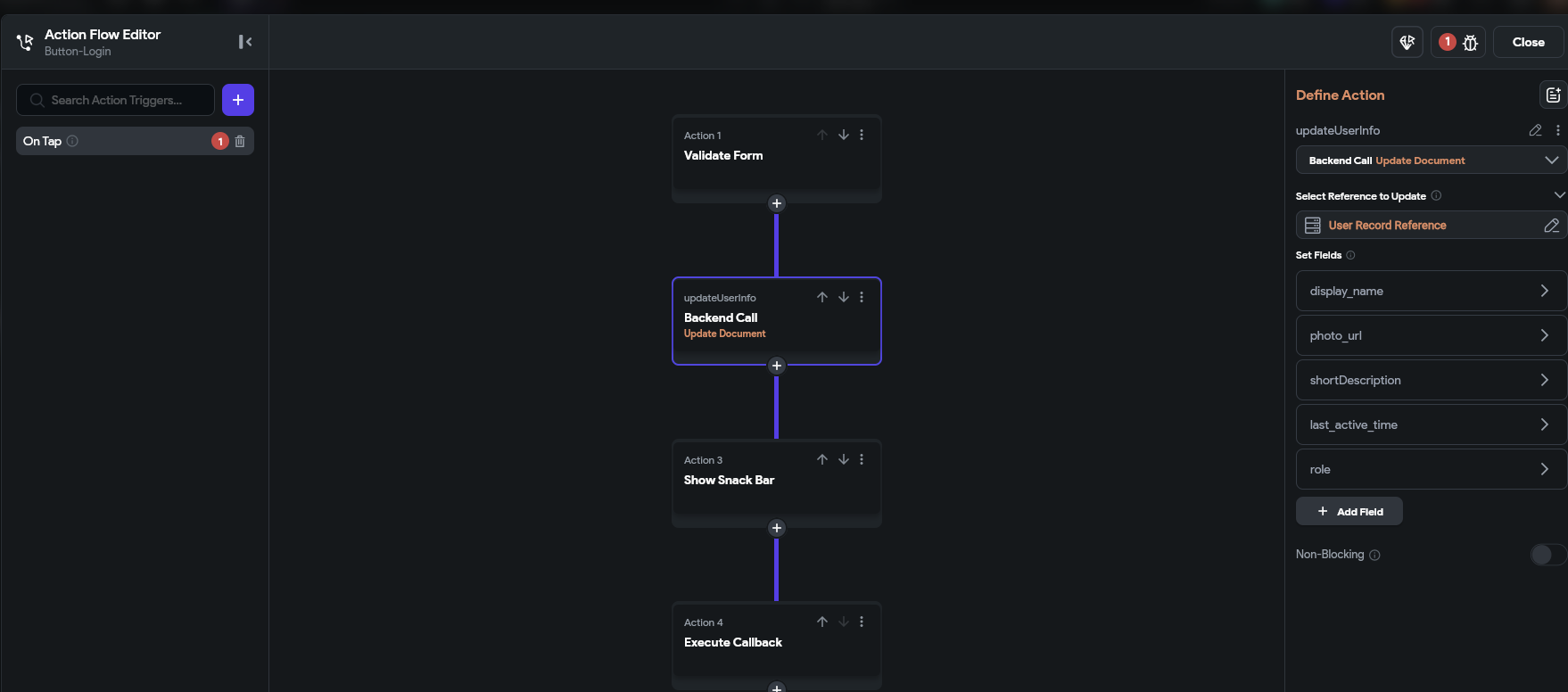The width and height of the screenshot is (1568, 692).
Task: Move updateUserInfo action up
Action: (x=822, y=297)
